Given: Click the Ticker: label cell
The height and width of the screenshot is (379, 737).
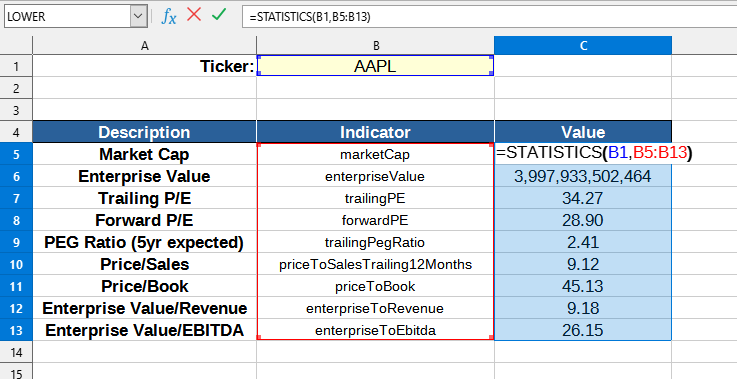Looking at the screenshot, I should tap(144, 66).
